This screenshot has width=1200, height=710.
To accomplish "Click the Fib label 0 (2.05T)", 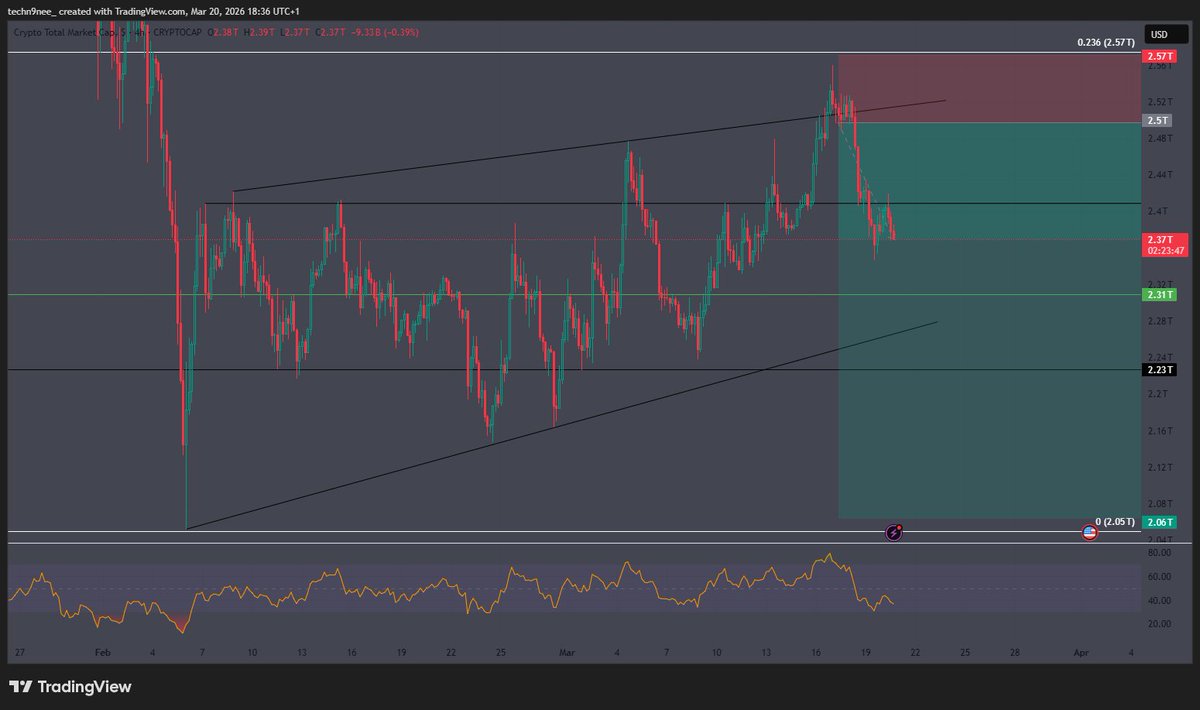I will pyautogui.click(x=1116, y=523).
